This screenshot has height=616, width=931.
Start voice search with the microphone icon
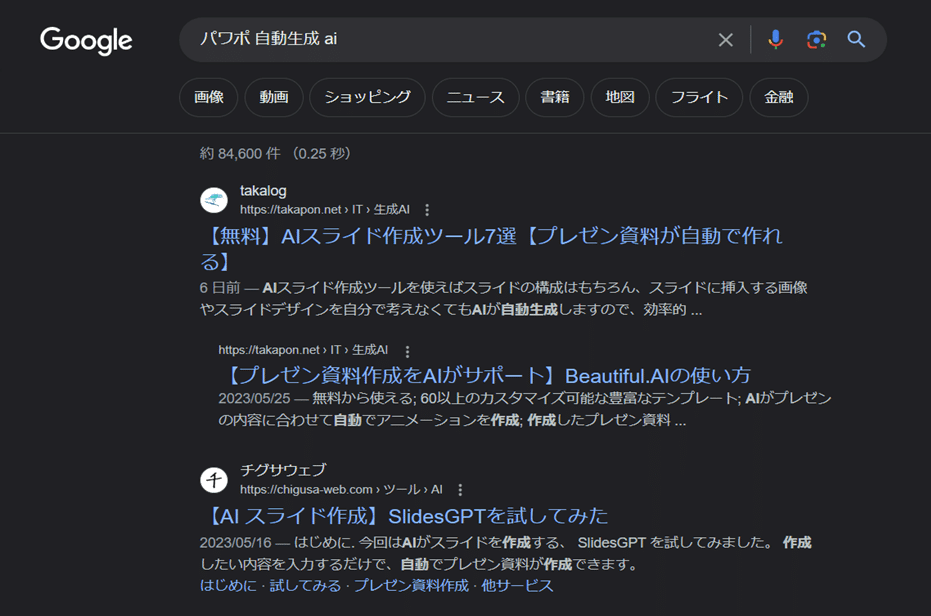775,39
